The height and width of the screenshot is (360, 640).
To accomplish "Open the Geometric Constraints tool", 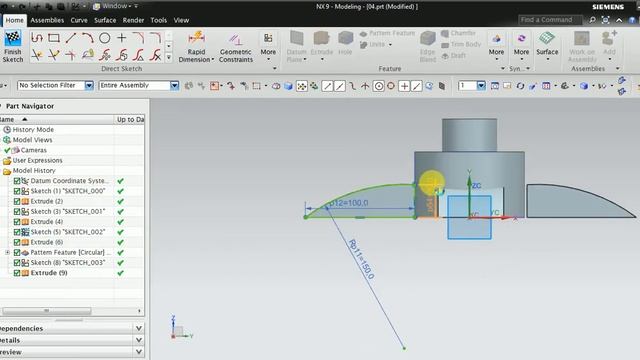I will (x=236, y=47).
